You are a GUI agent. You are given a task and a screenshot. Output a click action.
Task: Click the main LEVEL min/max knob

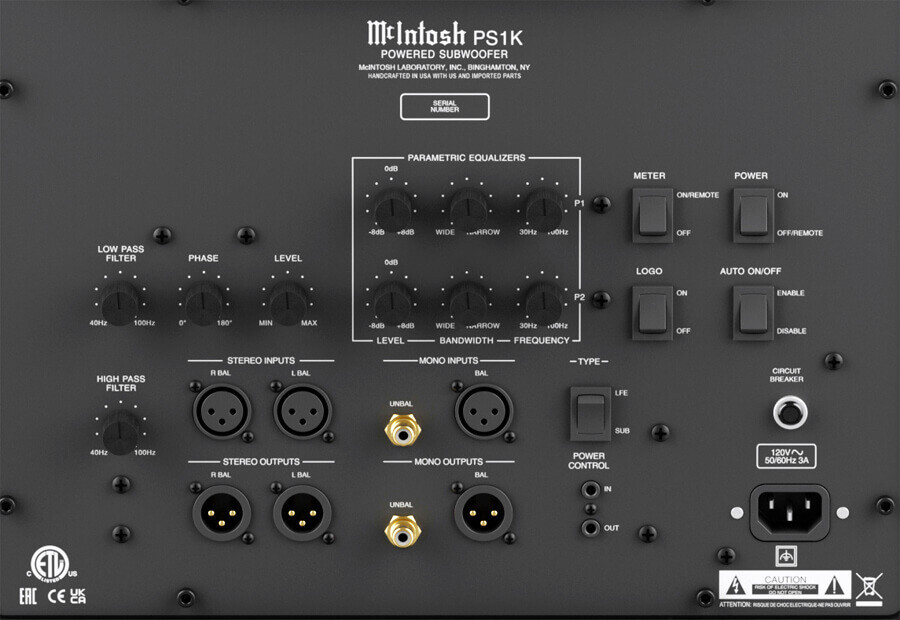click(x=288, y=303)
